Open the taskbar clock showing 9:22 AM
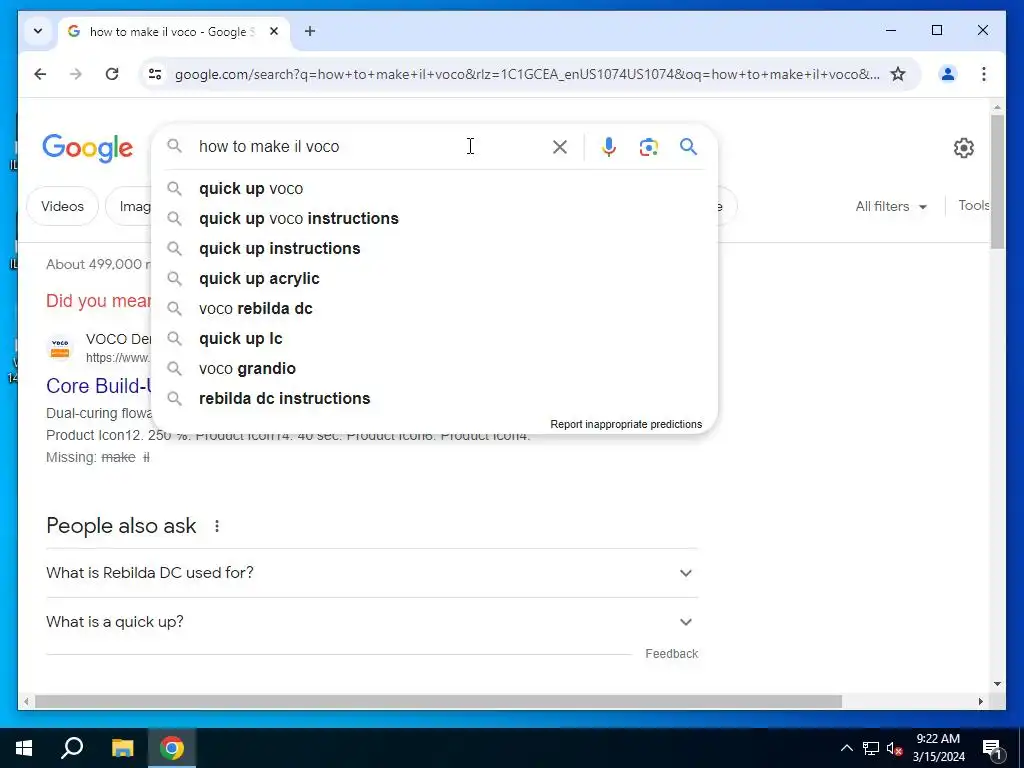The image size is (1024, 768). click(x=938, y=748)
